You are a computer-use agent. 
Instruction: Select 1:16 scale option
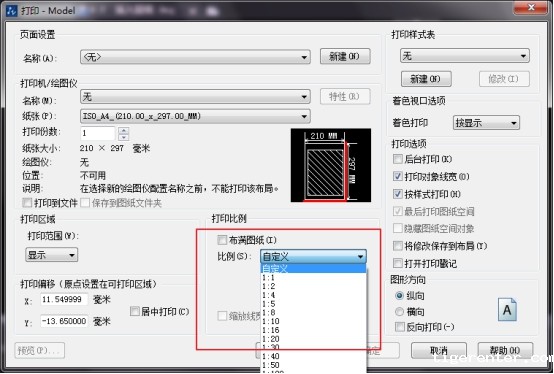pyautogui.click(x=313, y=330)
